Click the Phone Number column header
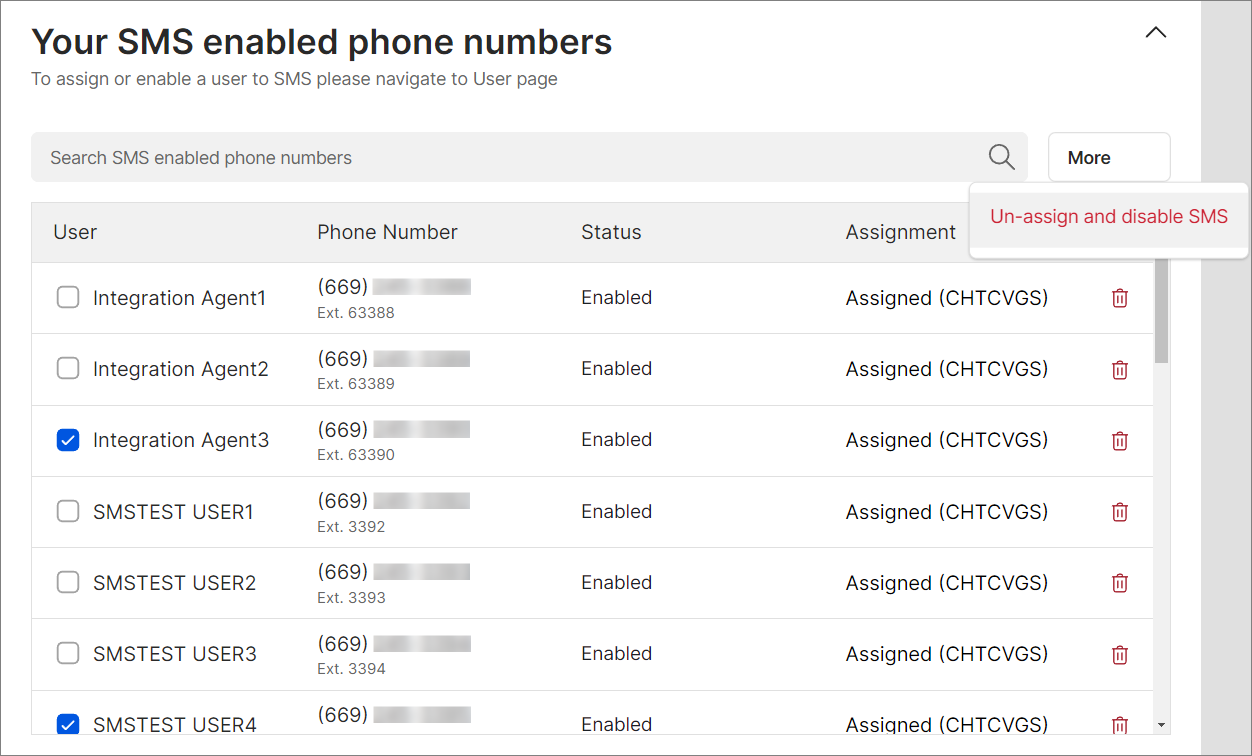 [387, 232]
